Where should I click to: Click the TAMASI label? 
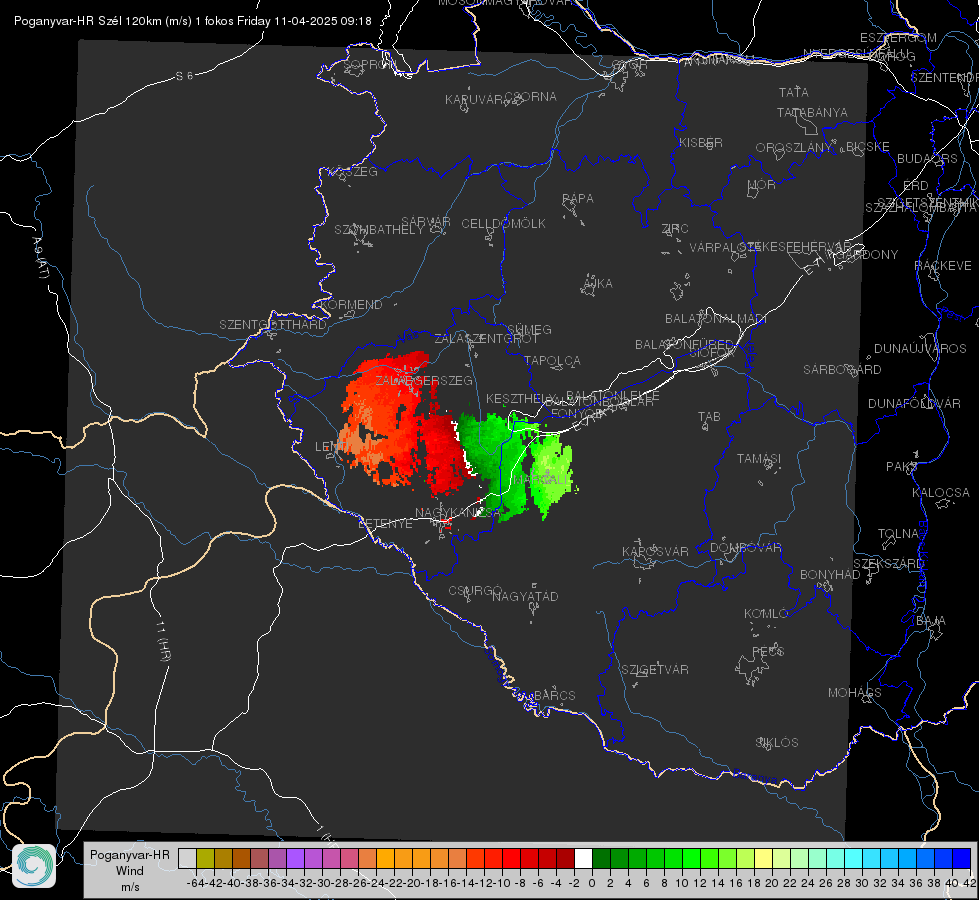click(759, 458)
